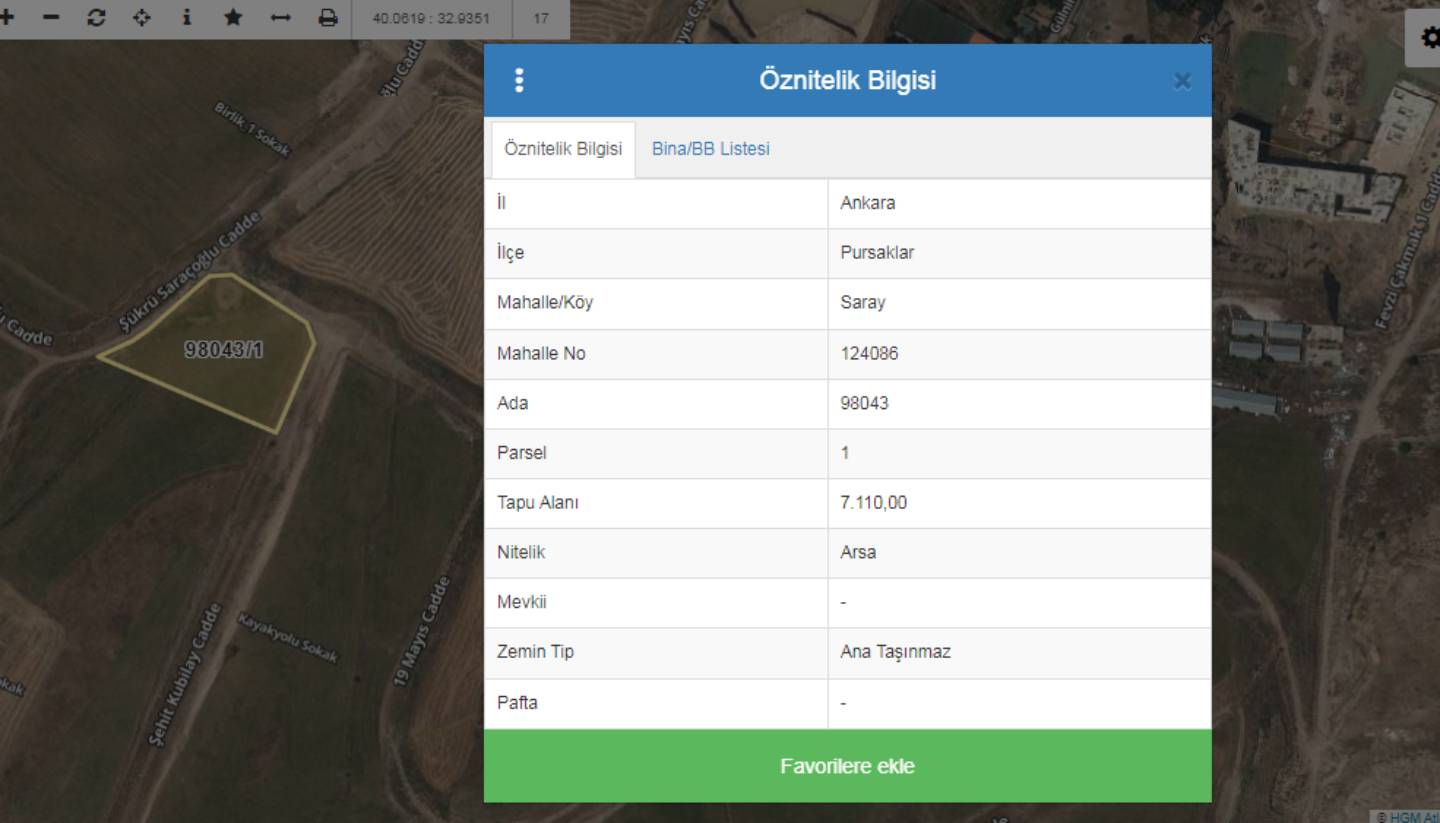Click the Mahalle/Köy label
Image resolution: width=1440 pixels, height=823 pixels.
545,303
